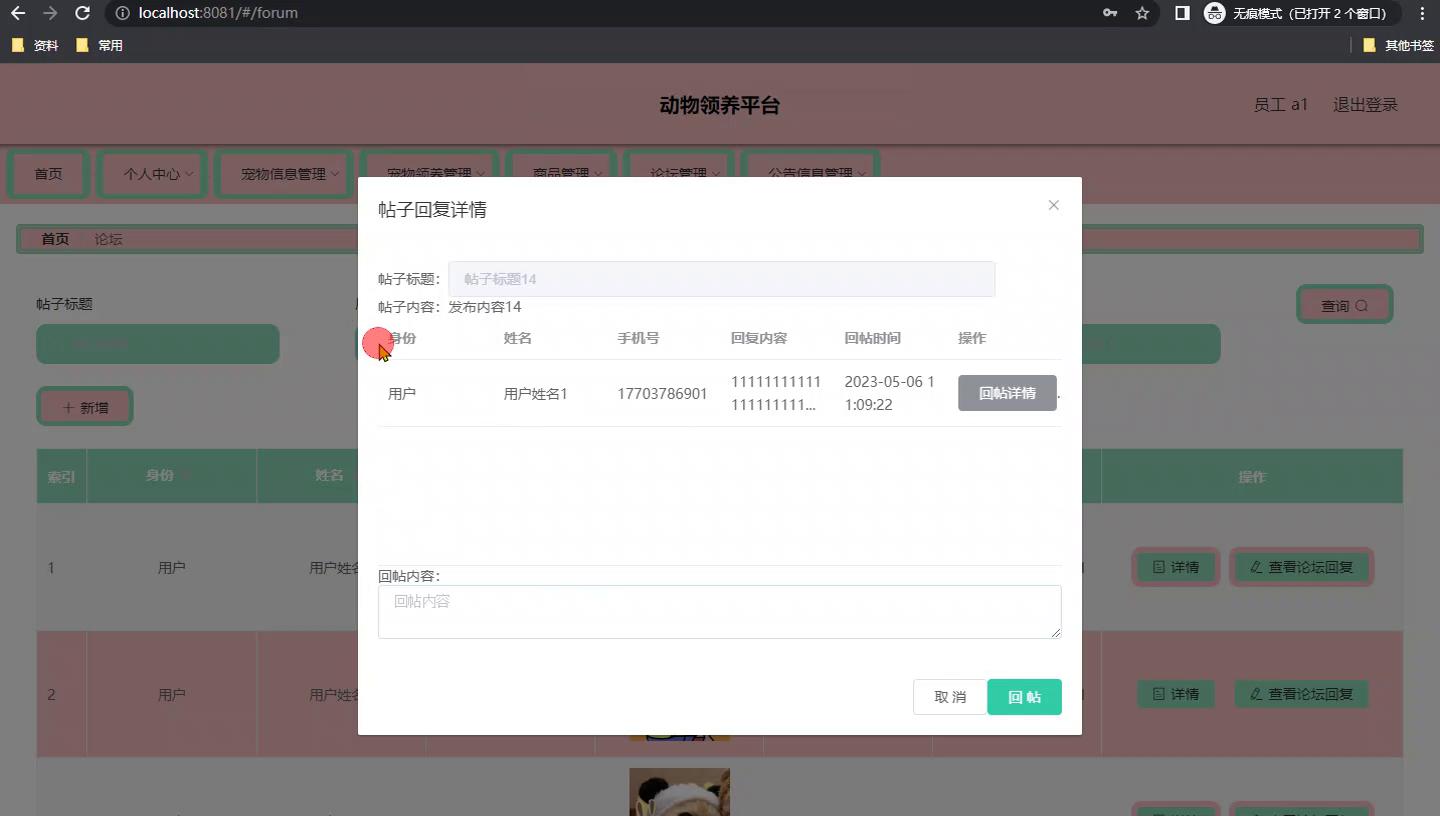Click the disabled 帖子标题 field

point(721,279)
